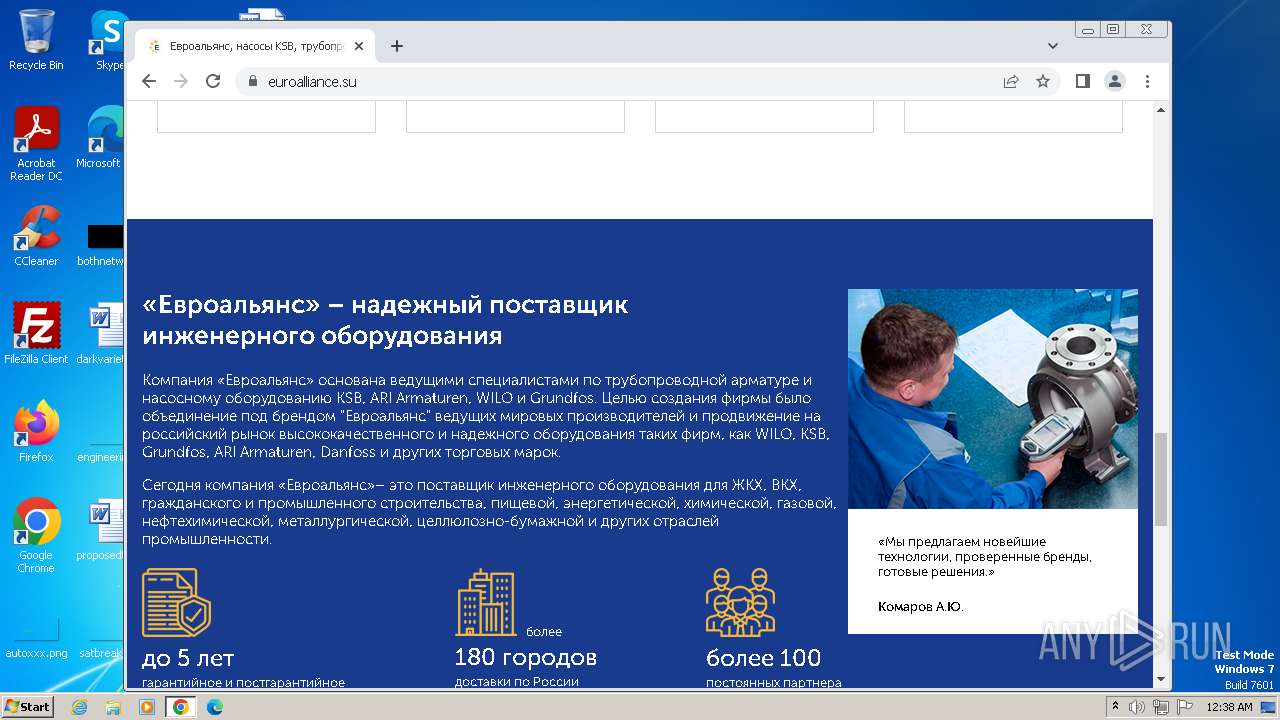Reload the euroalliance.su page
This screenshot has width=1280, height=720.
click(x=213, y=82)
